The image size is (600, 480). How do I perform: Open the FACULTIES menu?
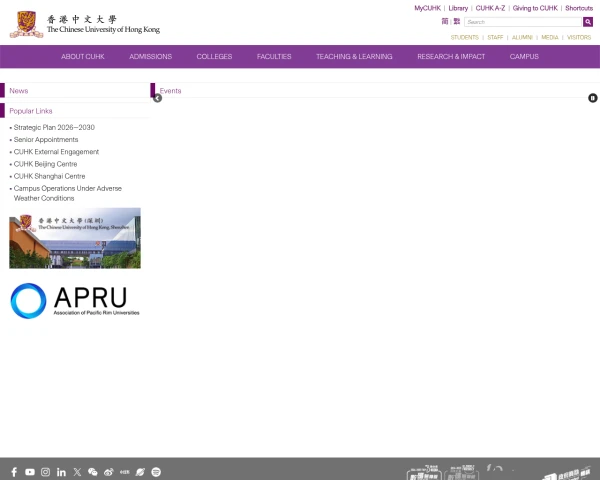(274, 57)
